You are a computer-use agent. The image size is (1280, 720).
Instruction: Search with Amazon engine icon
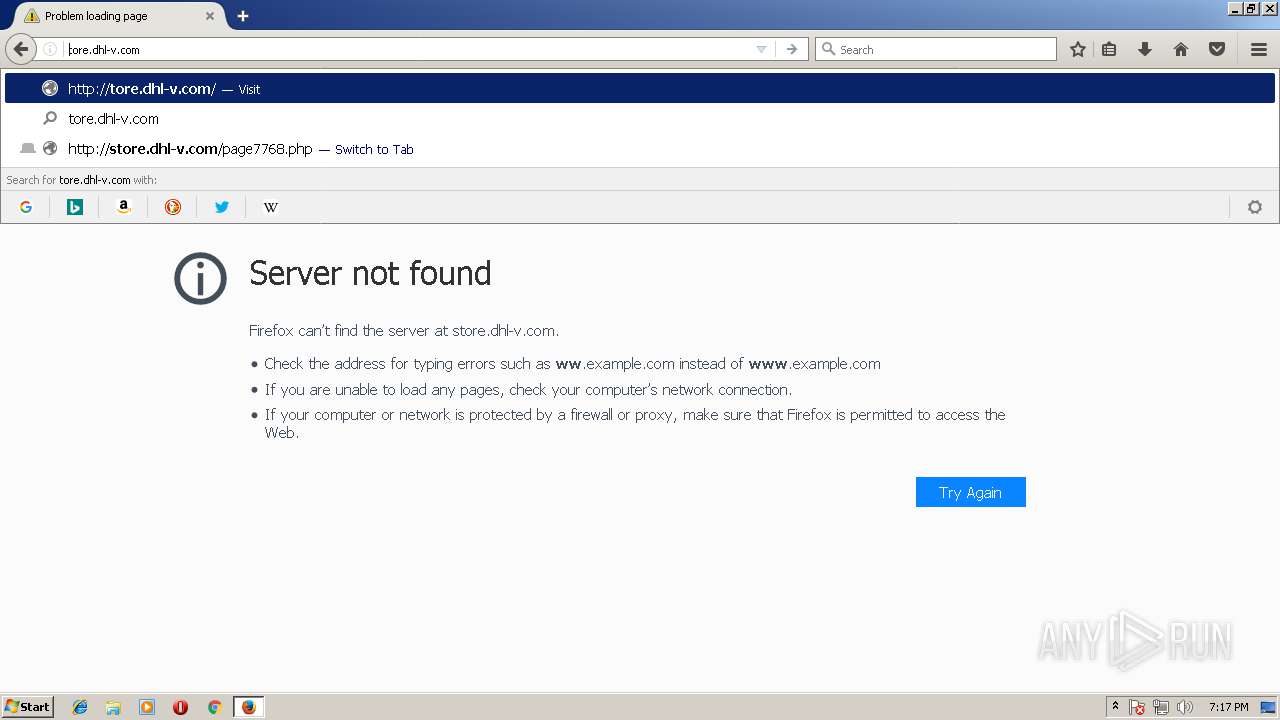[x=124, y=207]
